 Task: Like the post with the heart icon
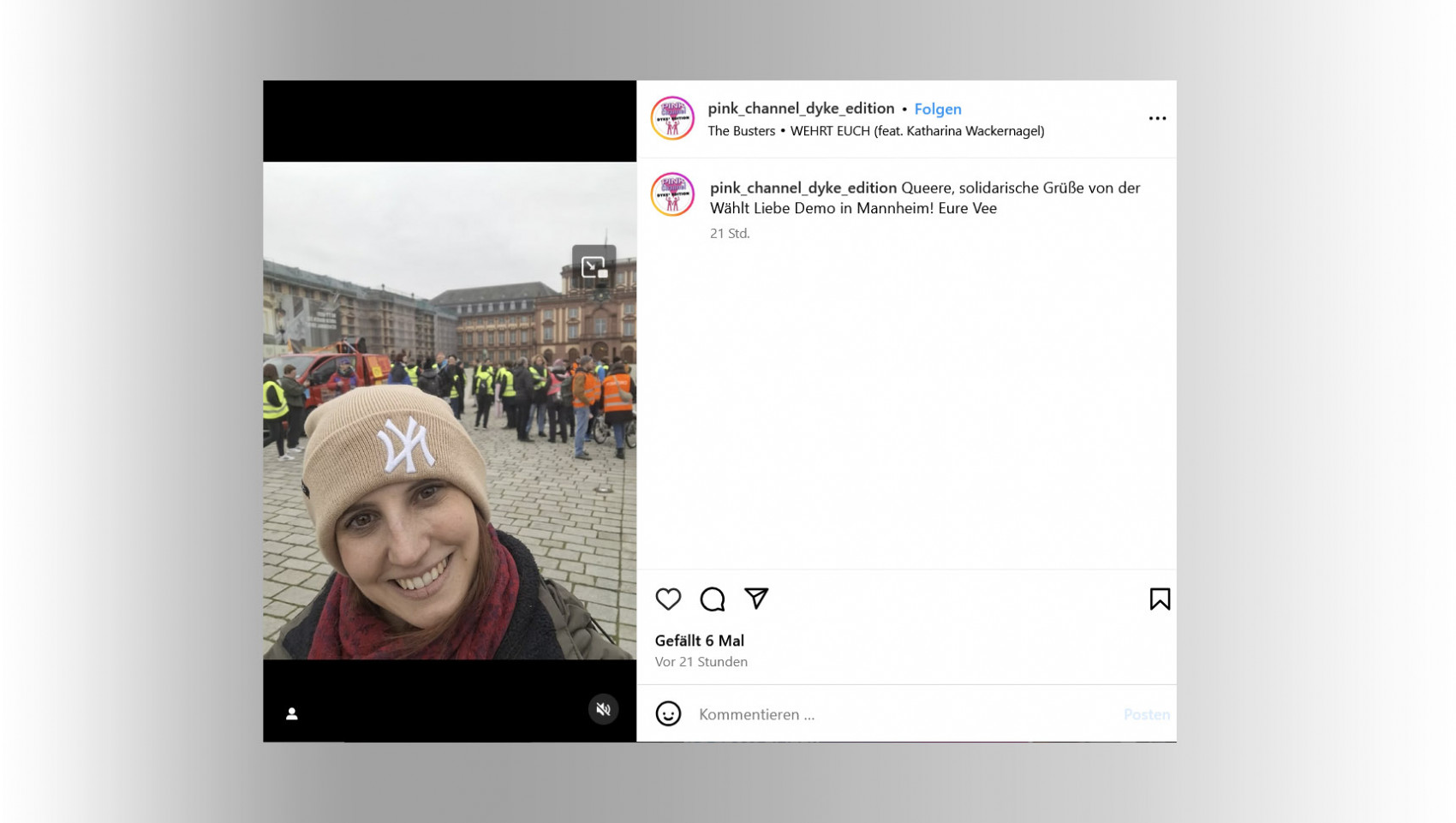(x=668, y=599)
